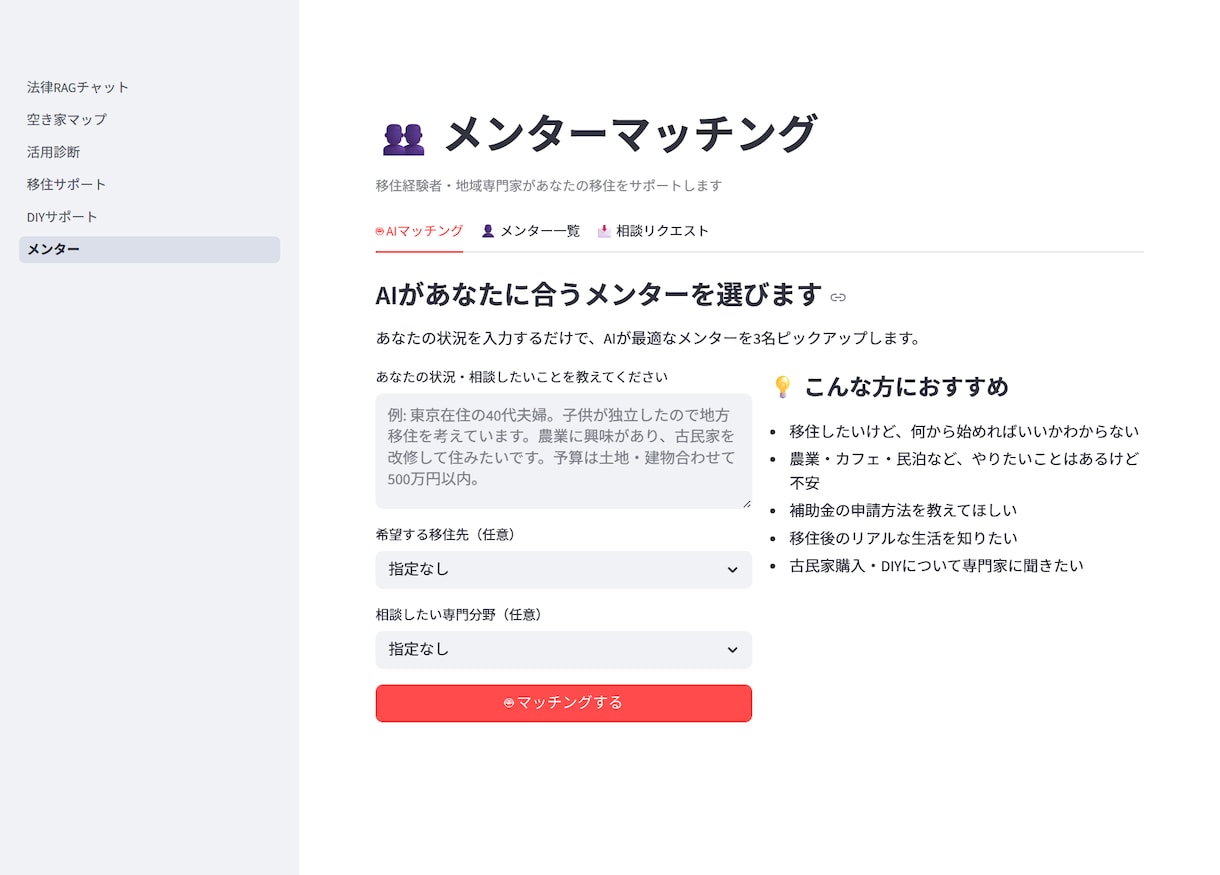Click bullet 移住後のリアルな生活を知りたい
This screenshot has height=875, width=1220.
(x=903, y=538)
